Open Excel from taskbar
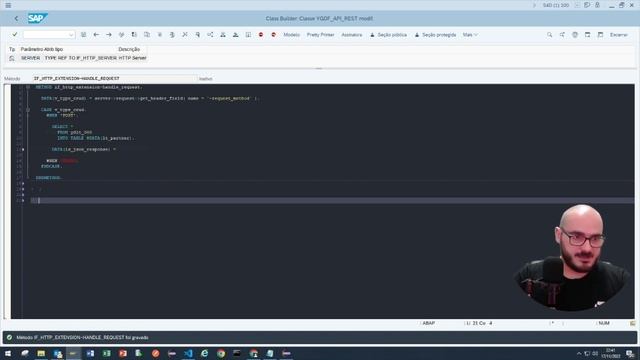This screenshot has height=360, width=640. [107, 353]
